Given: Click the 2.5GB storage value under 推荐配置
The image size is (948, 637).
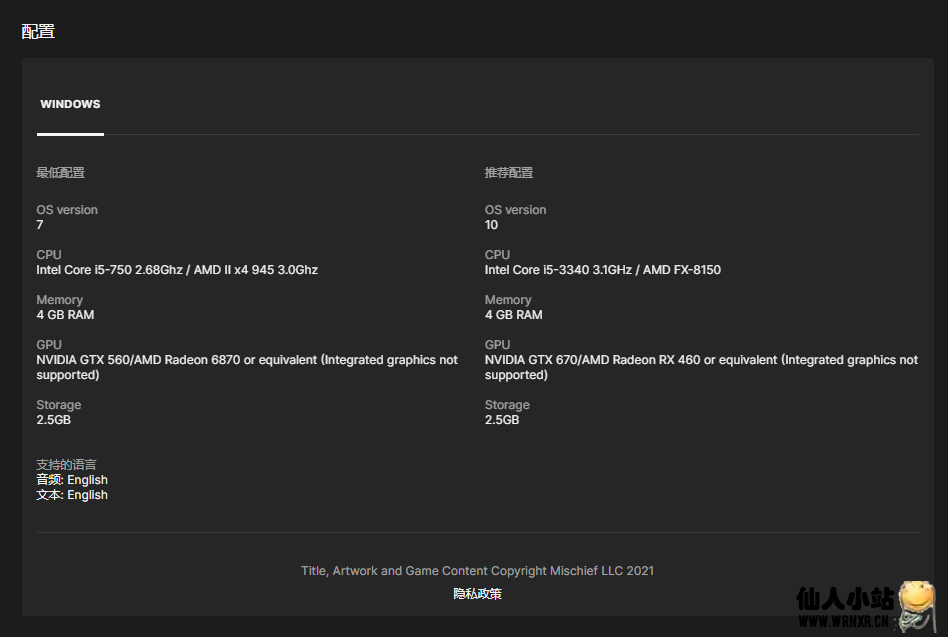Looking at the screenshot, I should point(502,420).
